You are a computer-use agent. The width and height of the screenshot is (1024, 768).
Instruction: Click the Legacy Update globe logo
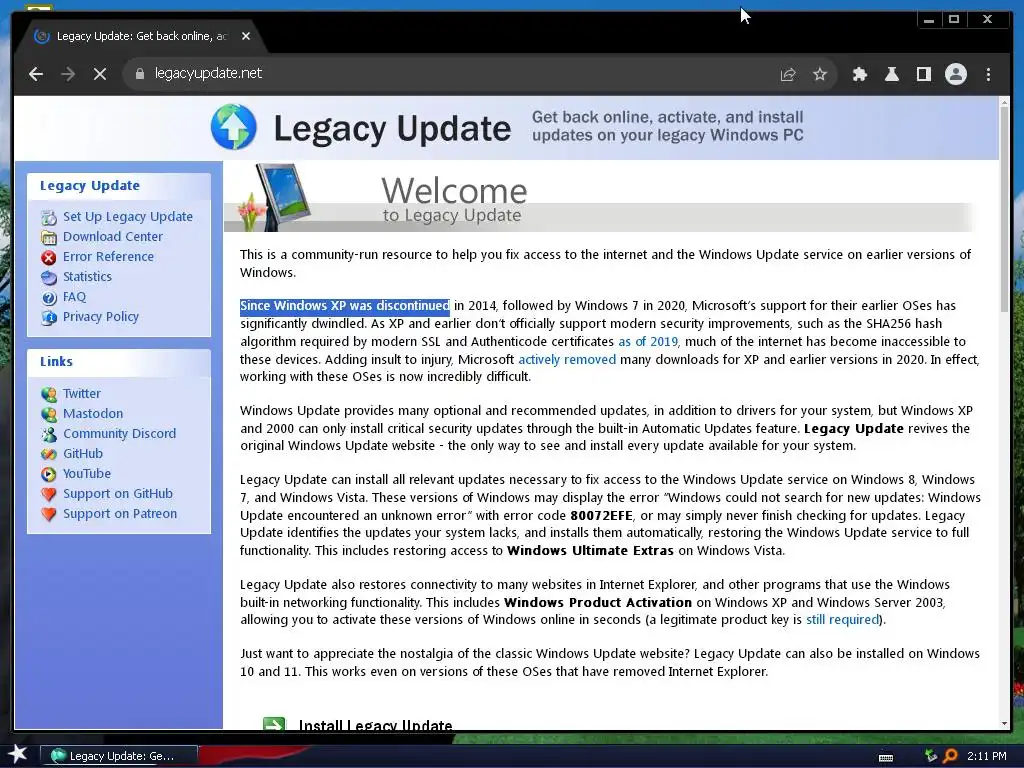pyautogui.click(x=234, y=127)
